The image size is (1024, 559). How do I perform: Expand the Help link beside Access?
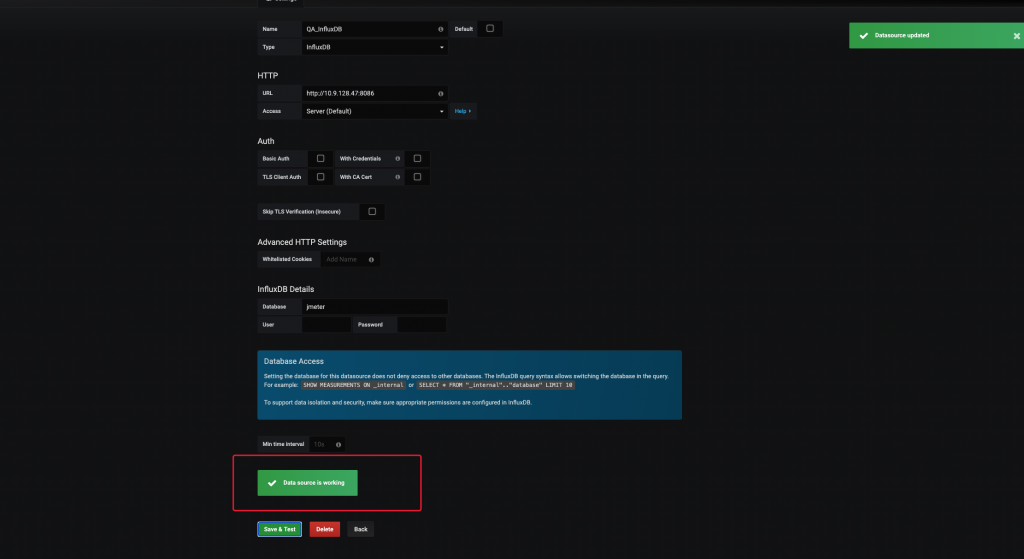[x=462, y=111]
